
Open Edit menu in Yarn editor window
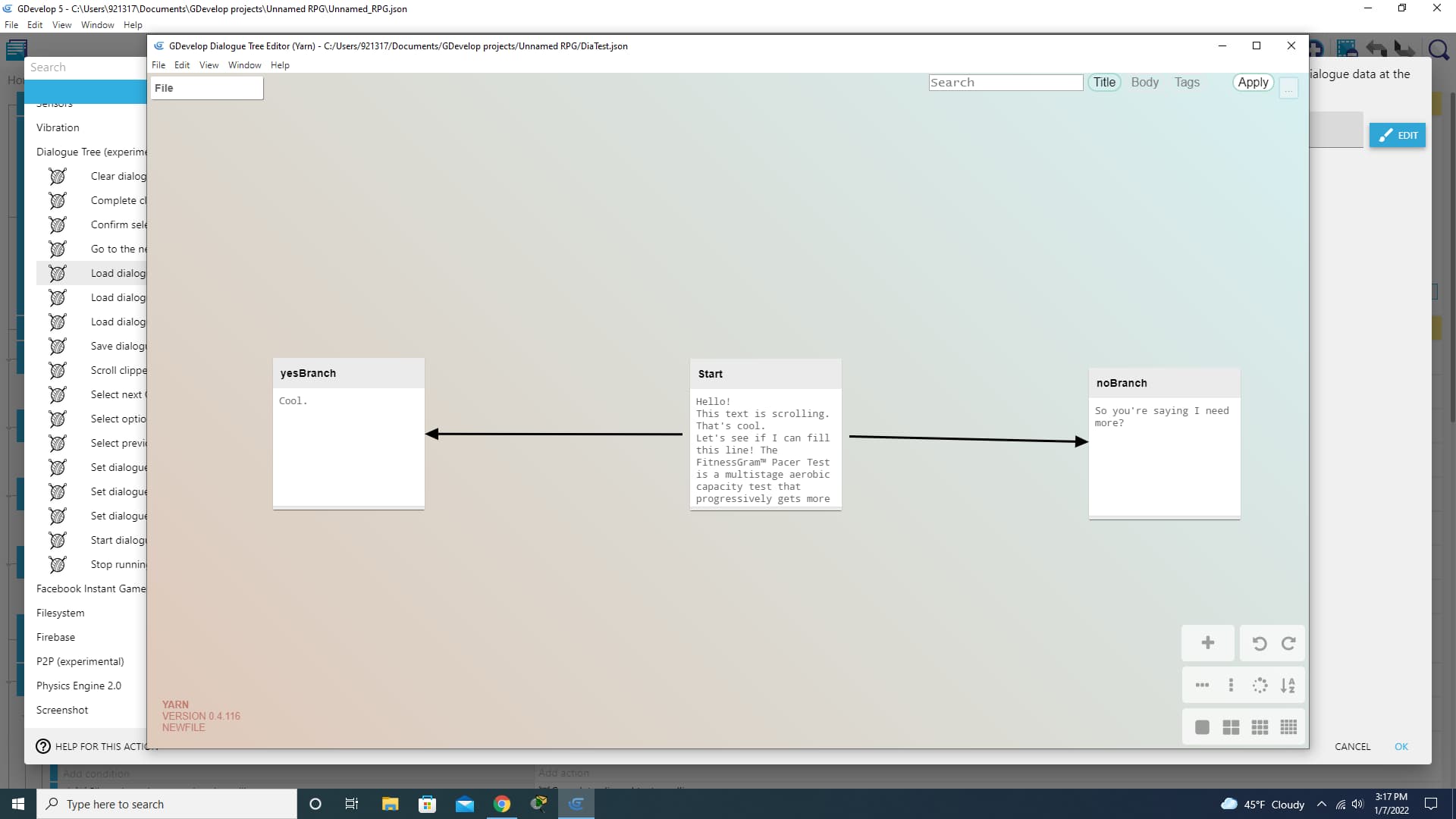182,65
